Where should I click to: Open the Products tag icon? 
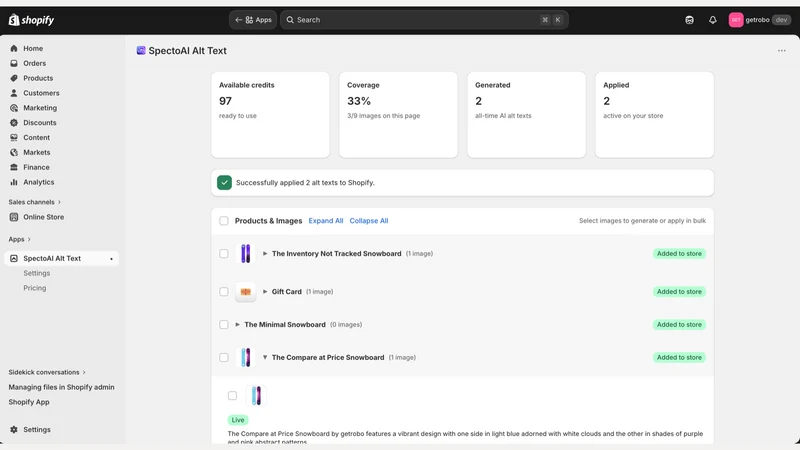(14, 78)
